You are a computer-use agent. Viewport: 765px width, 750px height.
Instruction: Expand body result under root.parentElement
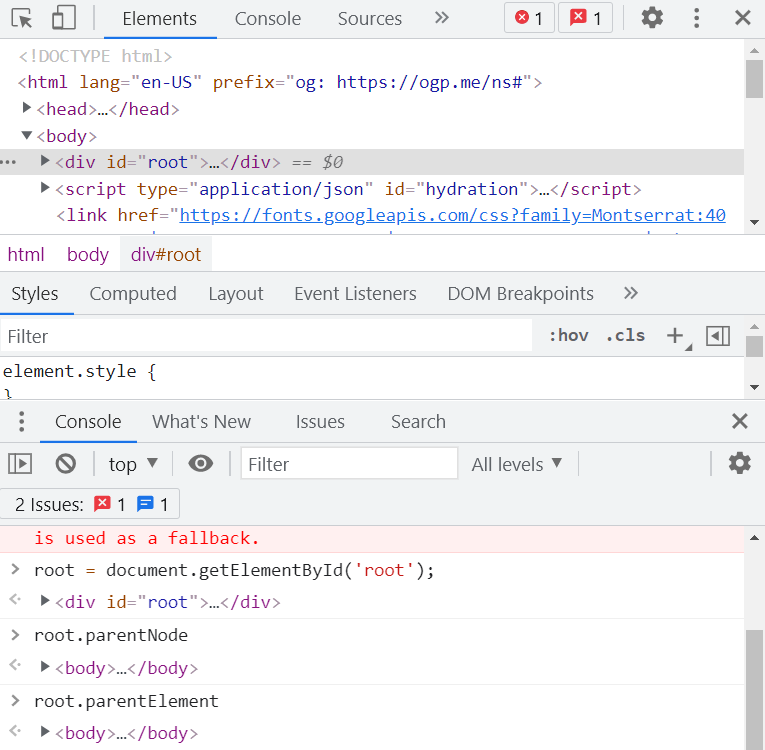[x=45, y=732]
